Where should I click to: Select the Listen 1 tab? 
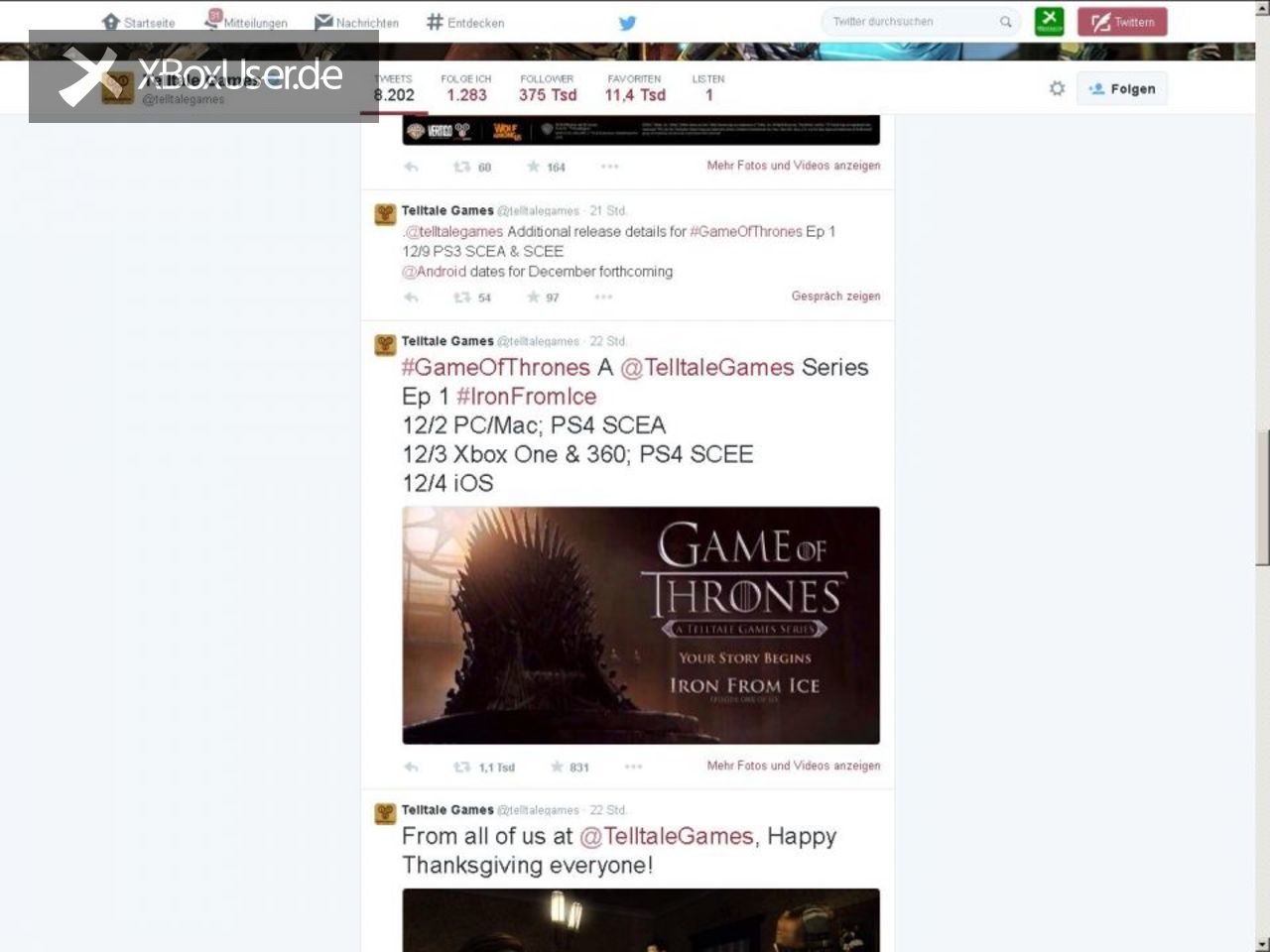pos(708,88)
